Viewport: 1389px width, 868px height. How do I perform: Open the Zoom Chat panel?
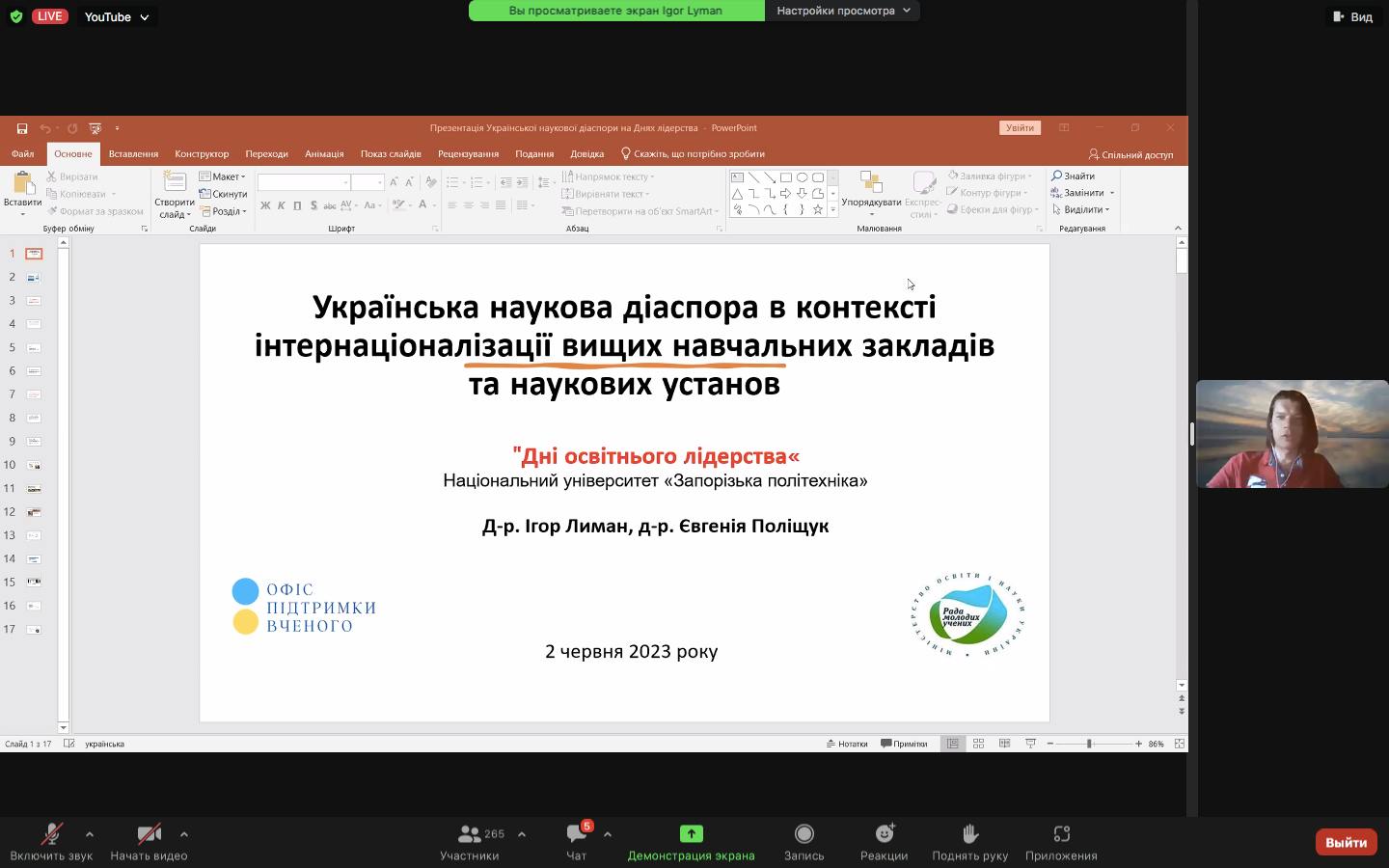pyautogui.click(x=577, y=834)
